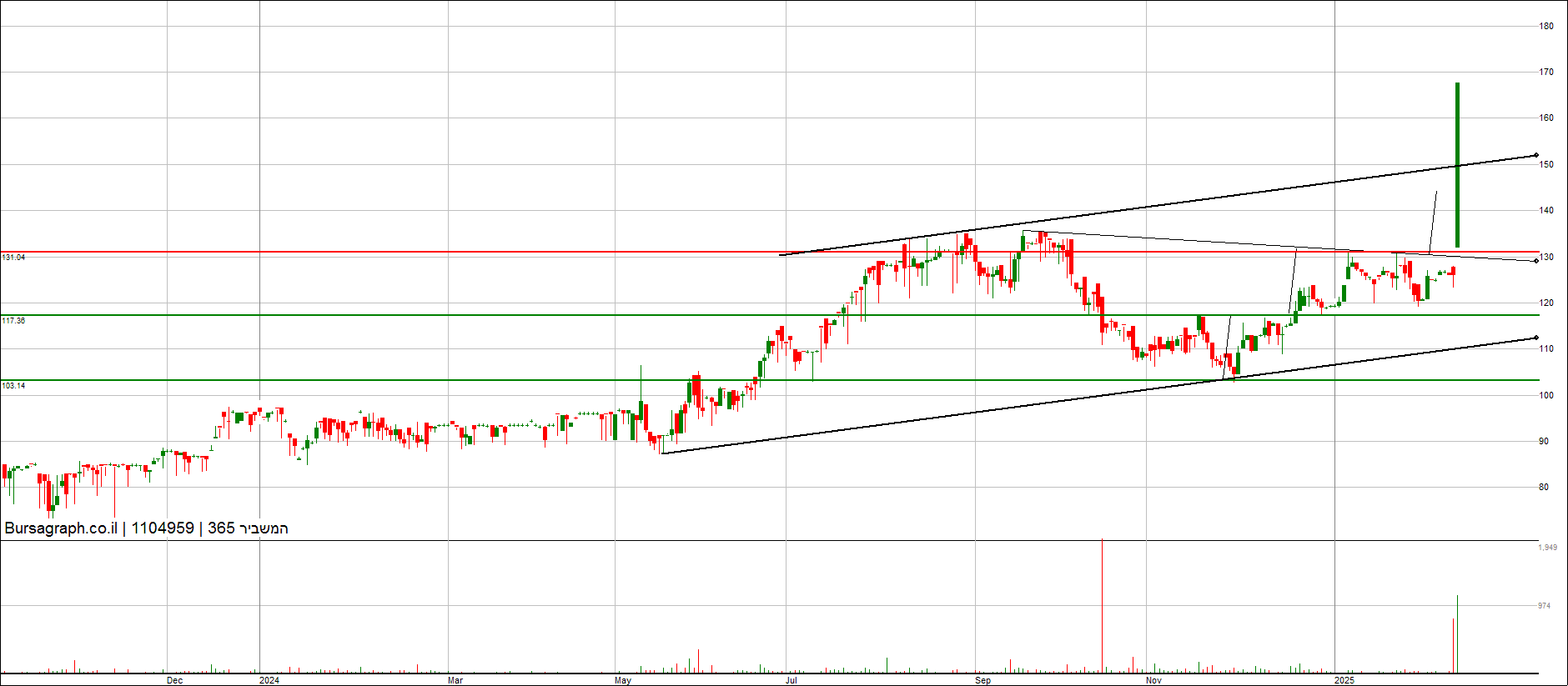This screenshot has height=686, width=1568.
Task: Click the Dec date axis label
Action: (174, 680)
